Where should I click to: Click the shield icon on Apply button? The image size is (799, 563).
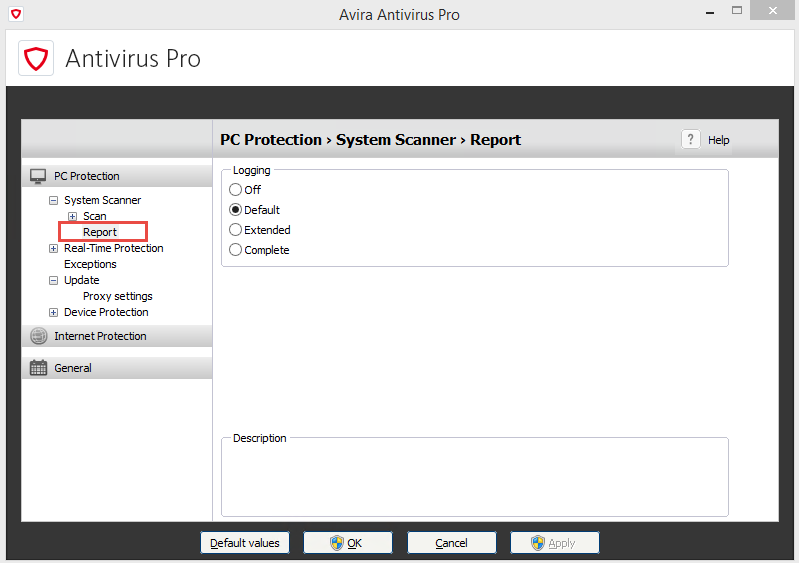tap(538, 543)
